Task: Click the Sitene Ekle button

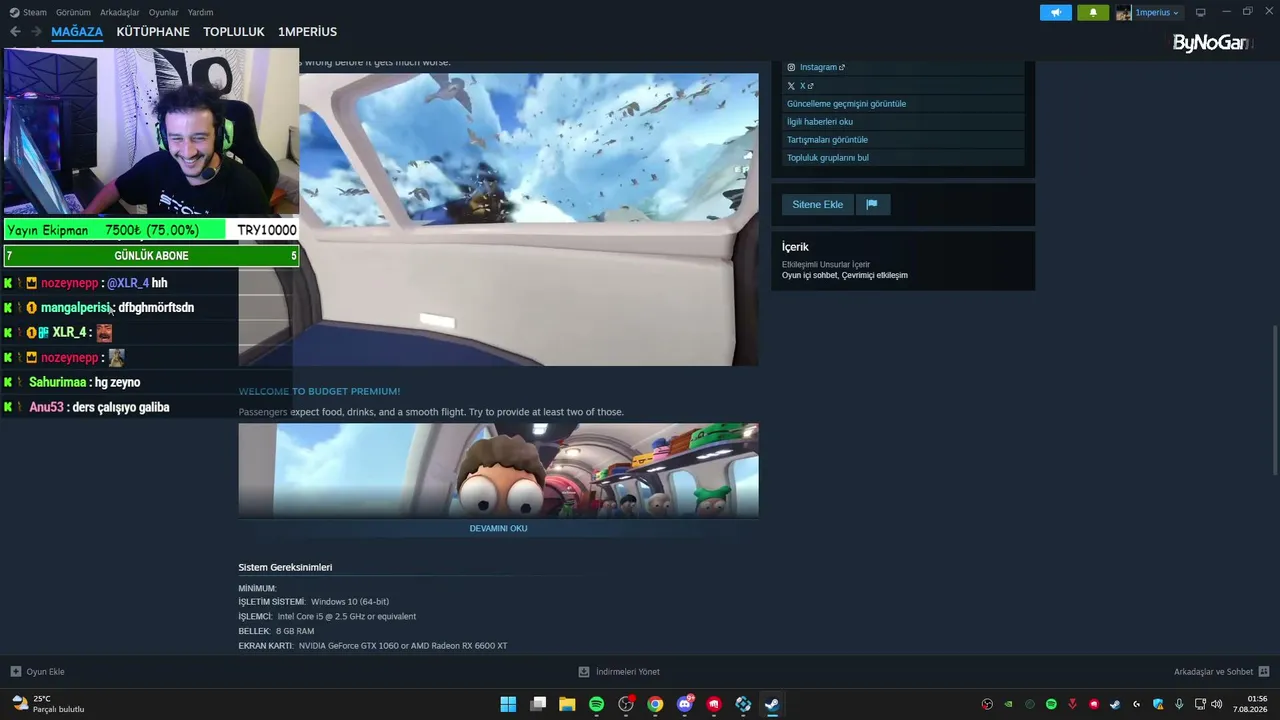Action: 817,204
